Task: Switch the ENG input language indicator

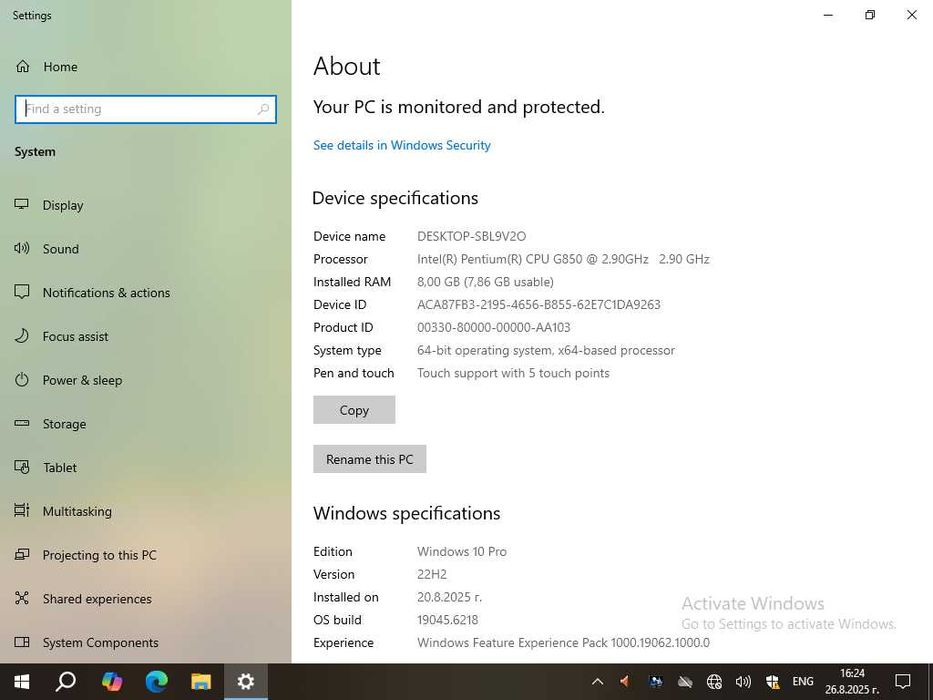Action: 803,682
